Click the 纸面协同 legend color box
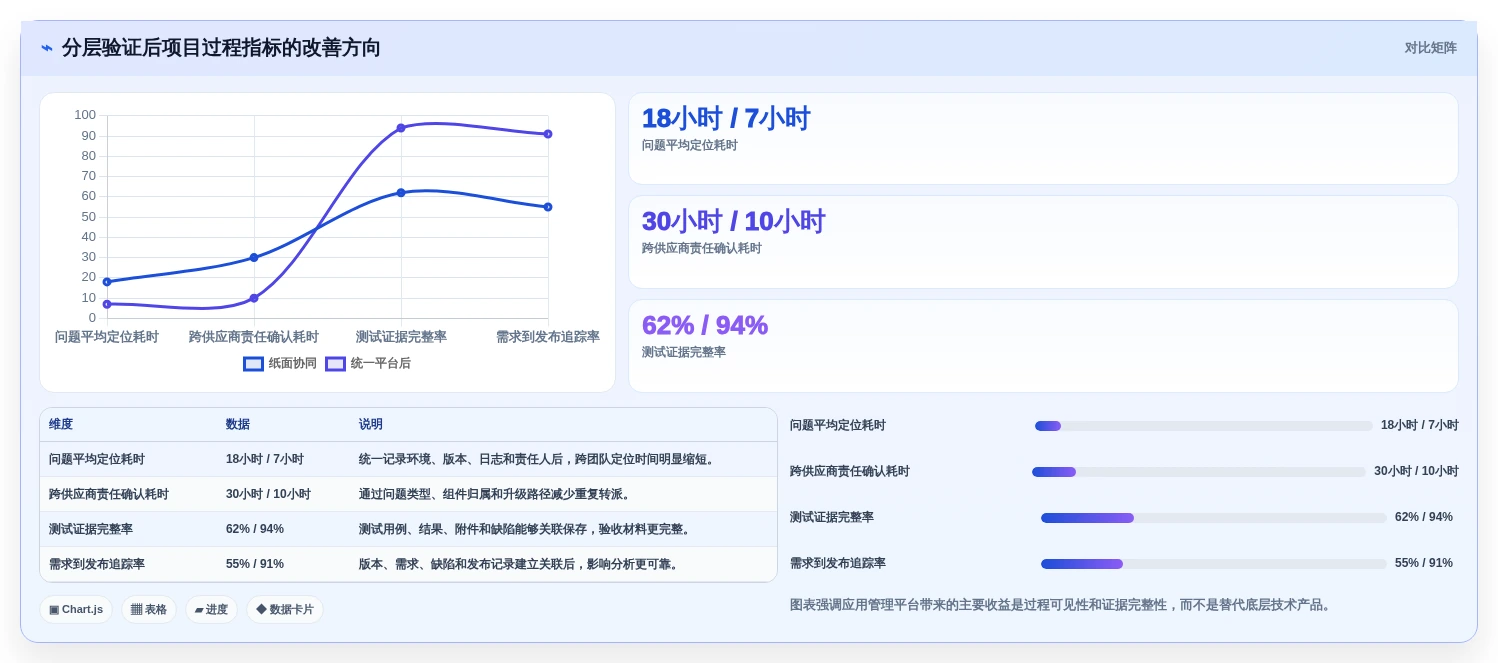 tap(253, 364)
